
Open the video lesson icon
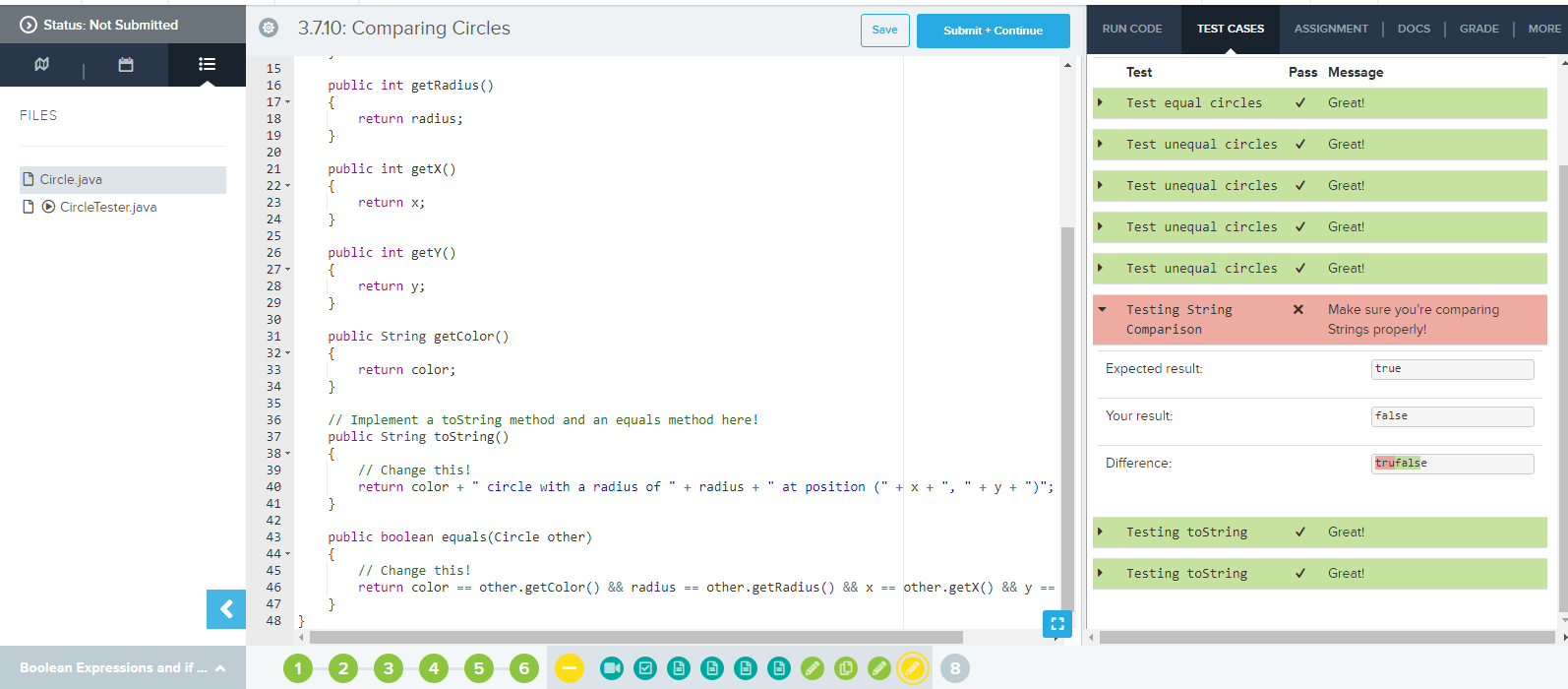point(612,668)
